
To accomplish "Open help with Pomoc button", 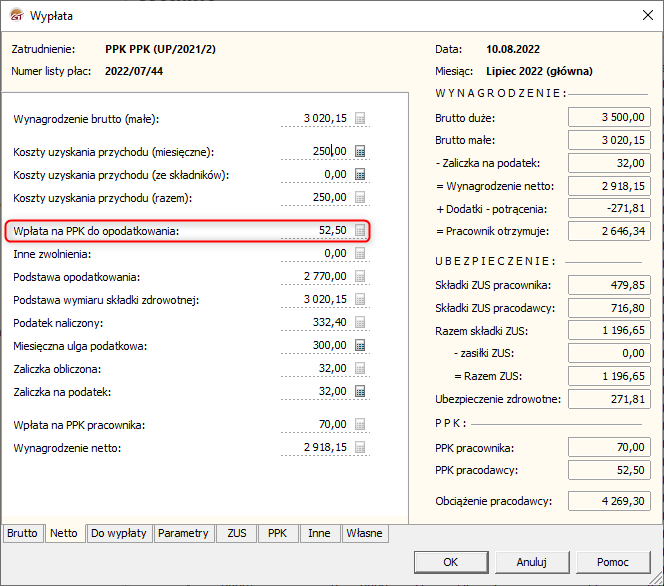I will [613, 562].
